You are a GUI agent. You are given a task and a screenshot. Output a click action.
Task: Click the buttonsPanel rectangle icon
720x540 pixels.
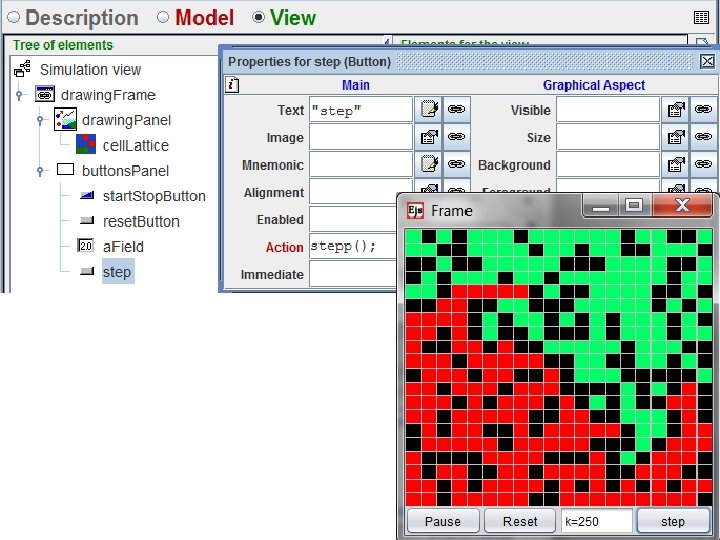[x=65, y=169]
